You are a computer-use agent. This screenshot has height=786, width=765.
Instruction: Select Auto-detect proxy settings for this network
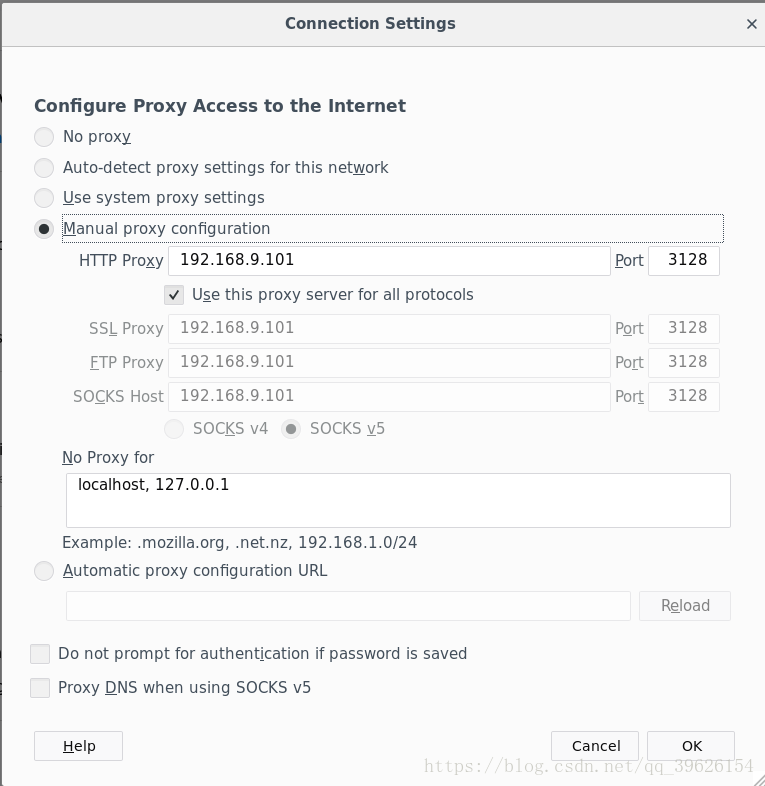tap(44, 167)
